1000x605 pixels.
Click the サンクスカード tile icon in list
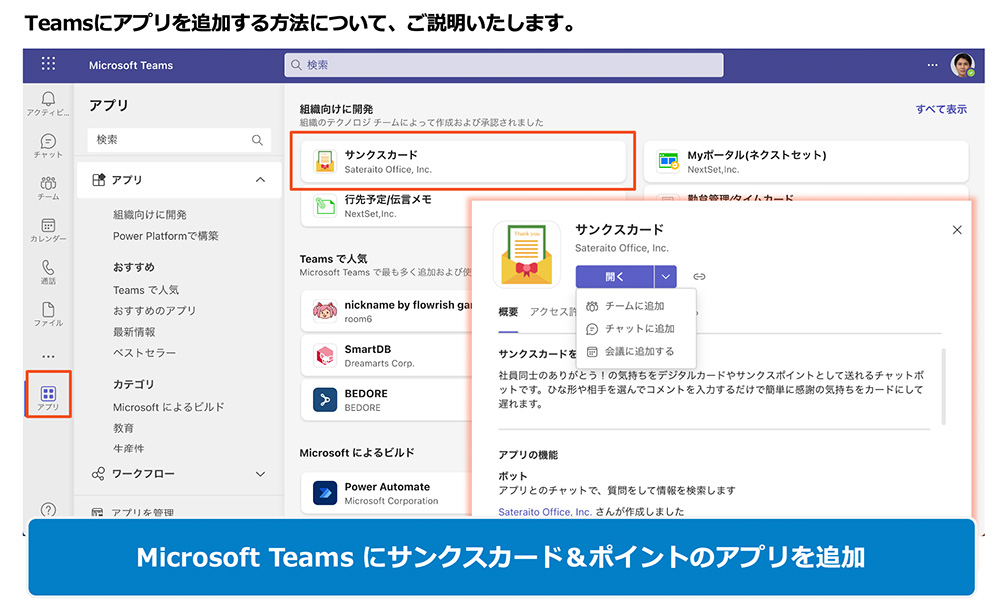click(x=325, y=161)
